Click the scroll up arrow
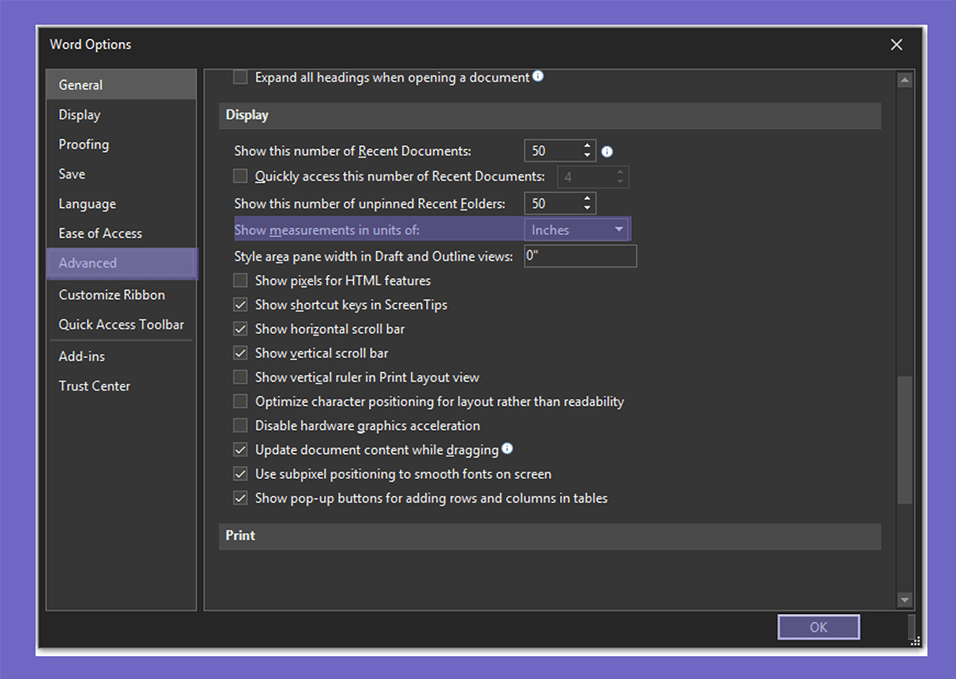This screenshot has height=679, width=956. point(904,80)
